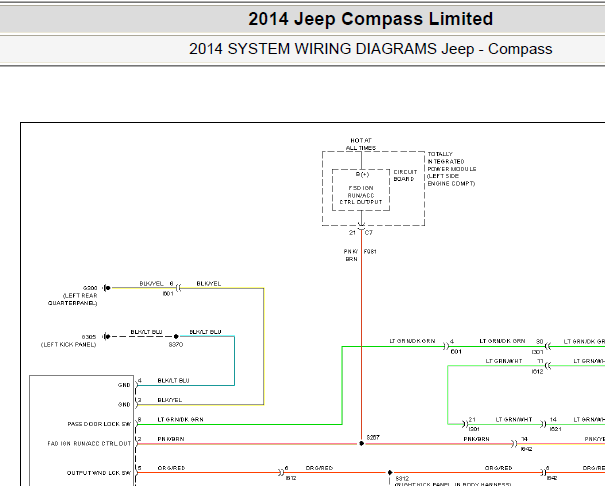Click the "C7" connector label

(369, 233)
